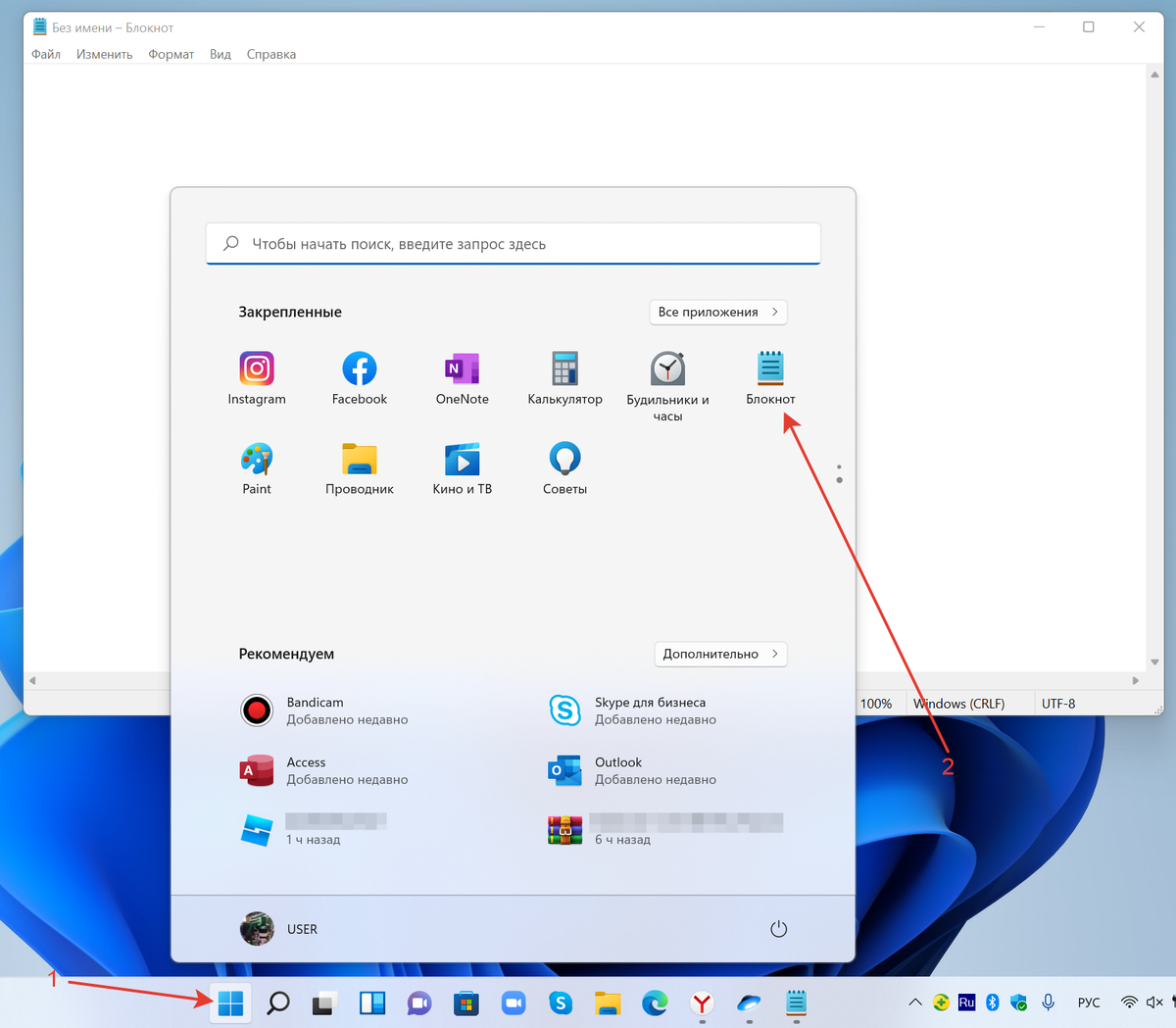Open Microsoft Edge from the taskbar
This screenshot has width=1176, height=1028.
pyautogui.click(x=655, y=1003)
